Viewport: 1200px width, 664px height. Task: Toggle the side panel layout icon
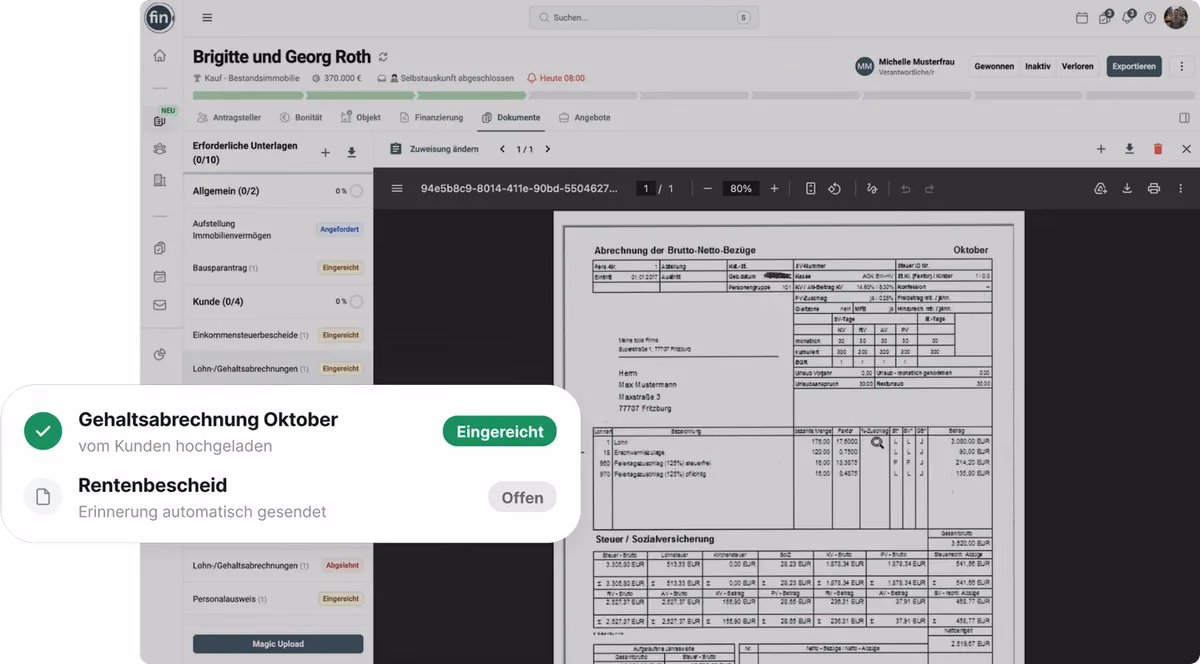pyautogui.click(x=1184, y=118)
